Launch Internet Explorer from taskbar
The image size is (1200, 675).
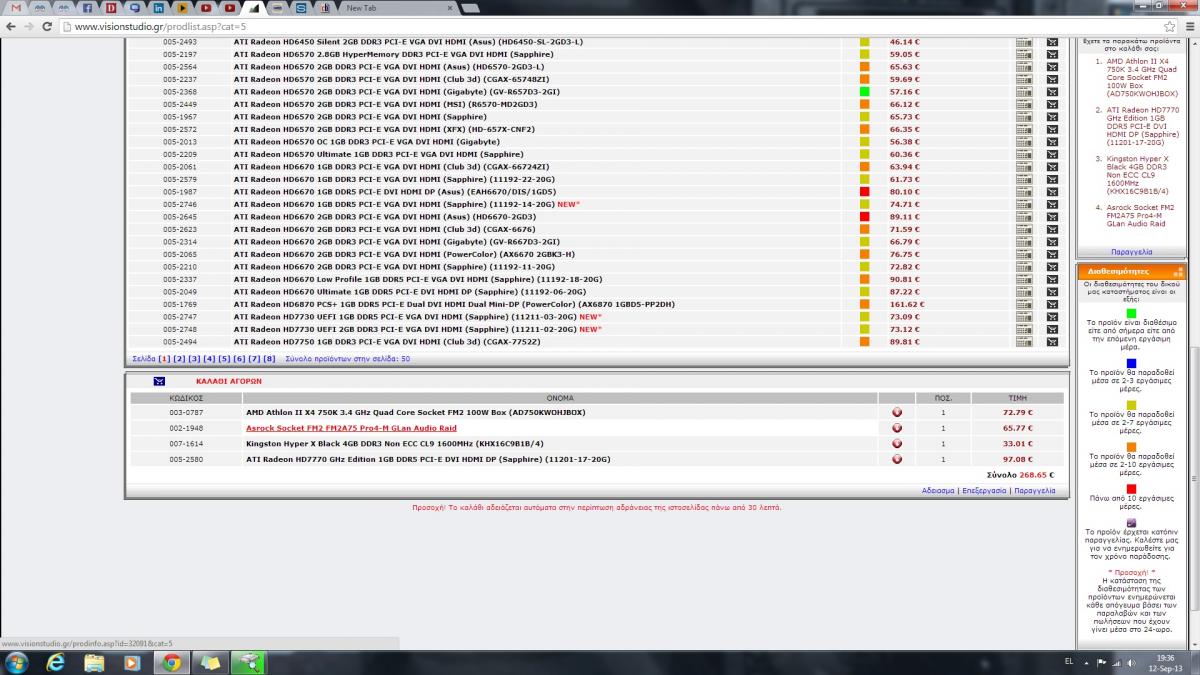[56, 662]
